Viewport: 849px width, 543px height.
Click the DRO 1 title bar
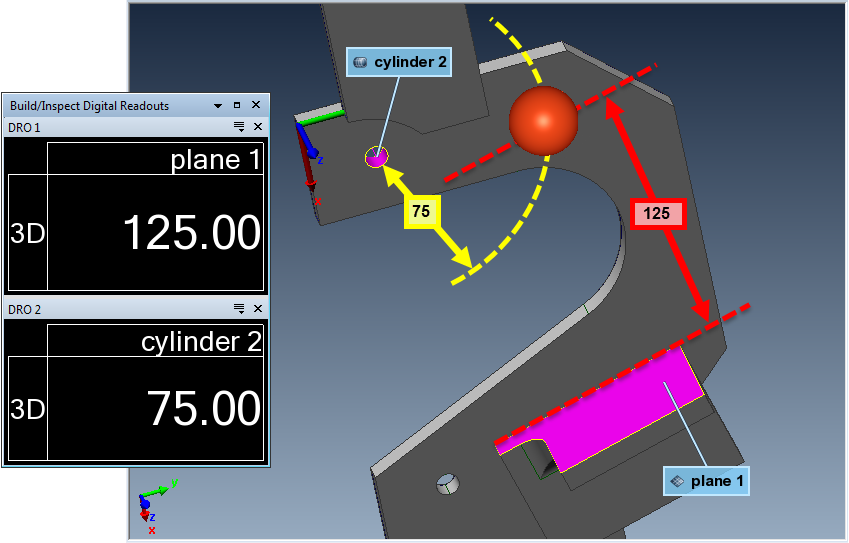click(135, 127)
